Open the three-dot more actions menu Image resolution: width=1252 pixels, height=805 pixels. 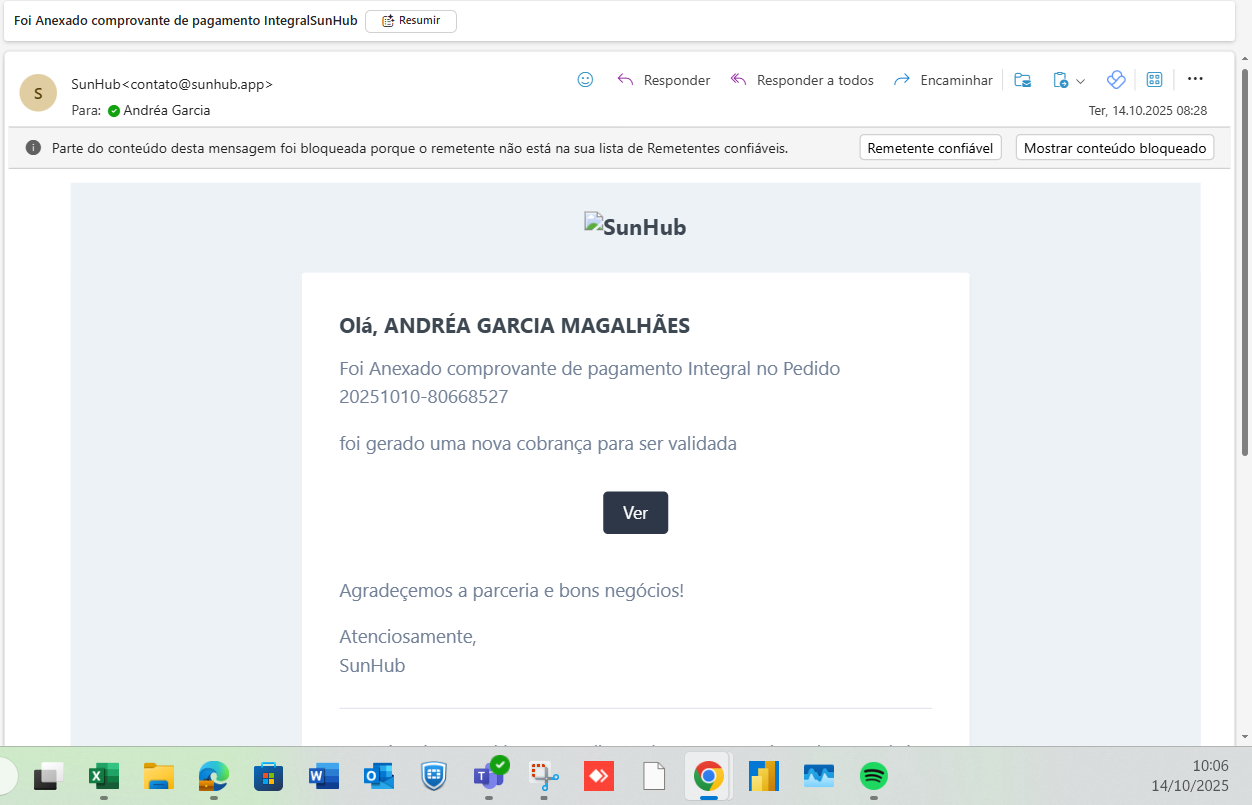tap(1195, 79)
